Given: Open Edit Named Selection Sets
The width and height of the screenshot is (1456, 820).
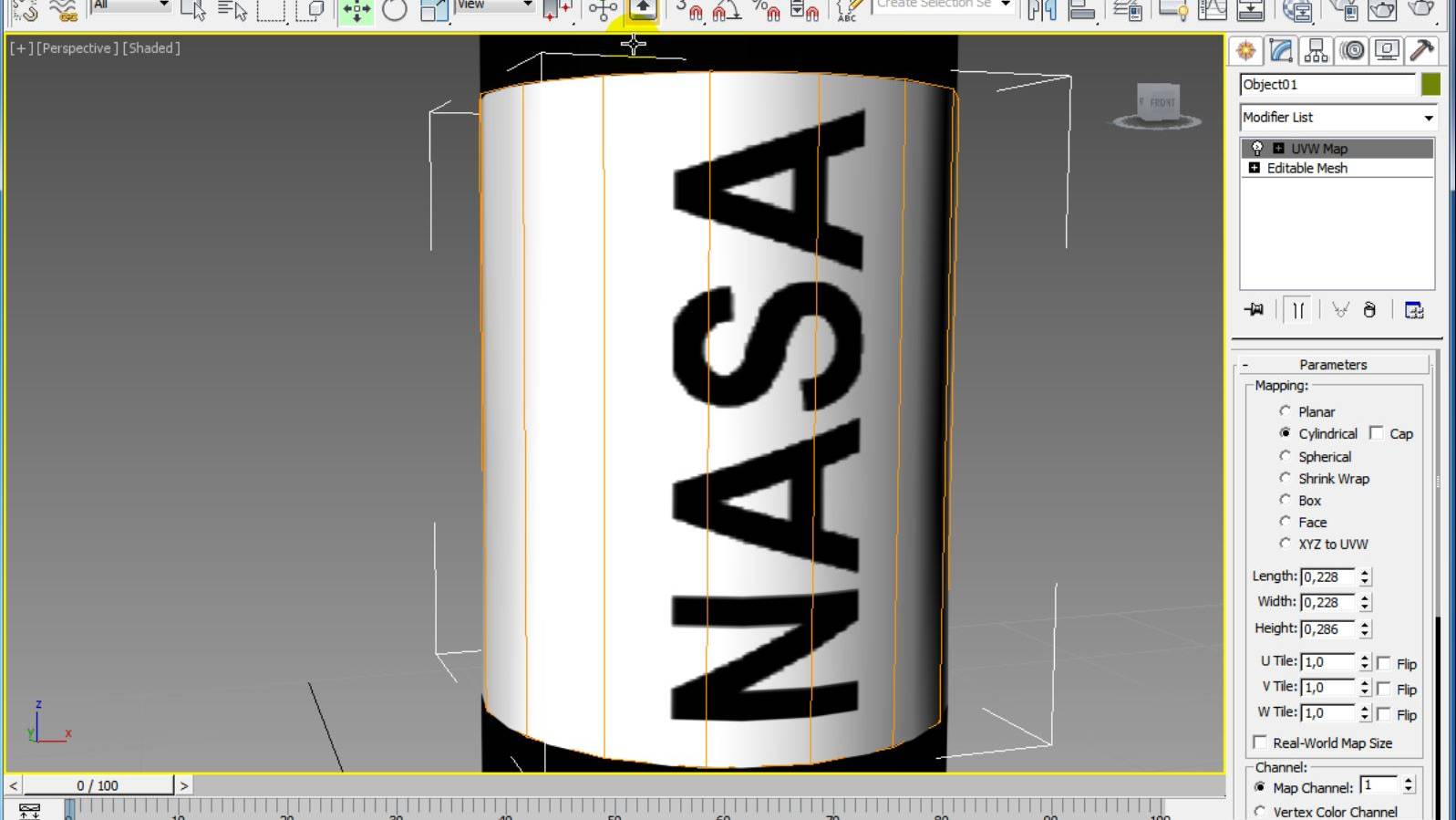Looking at the screenshot, I should (x=849, y=10).
